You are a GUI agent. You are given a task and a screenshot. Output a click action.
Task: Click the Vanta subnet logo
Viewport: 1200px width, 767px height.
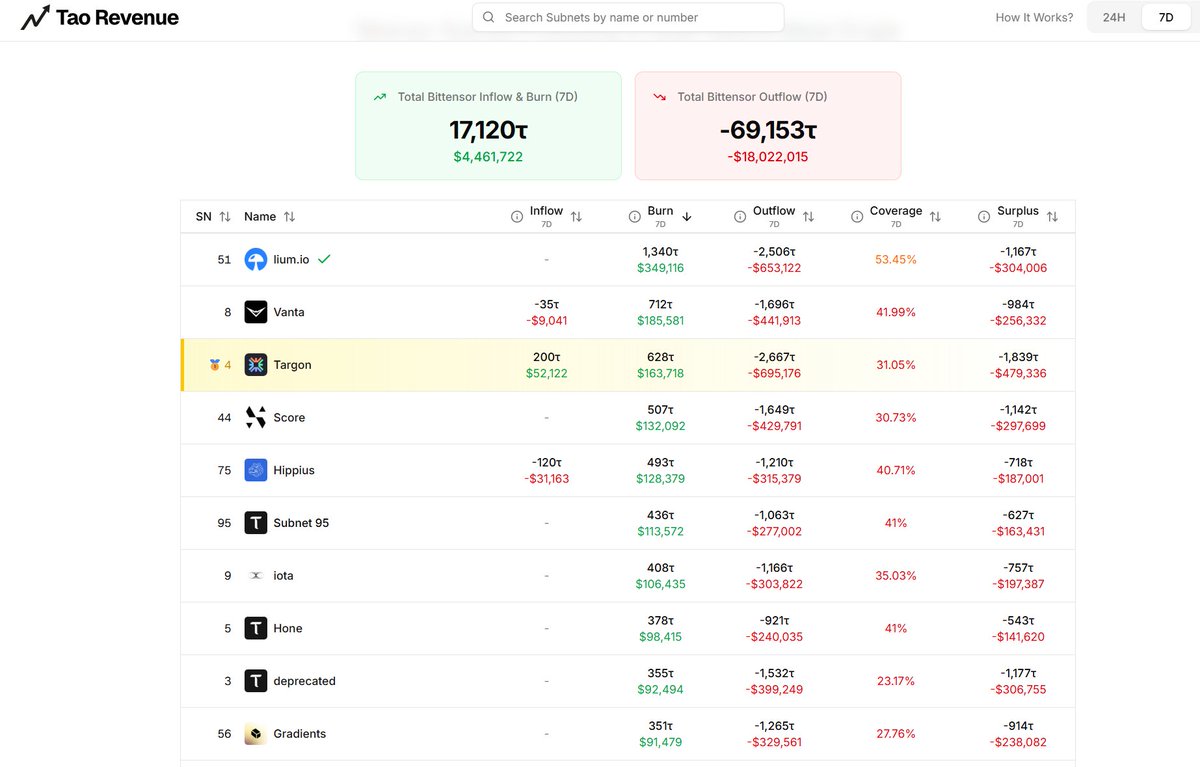[x=256, y=312]
